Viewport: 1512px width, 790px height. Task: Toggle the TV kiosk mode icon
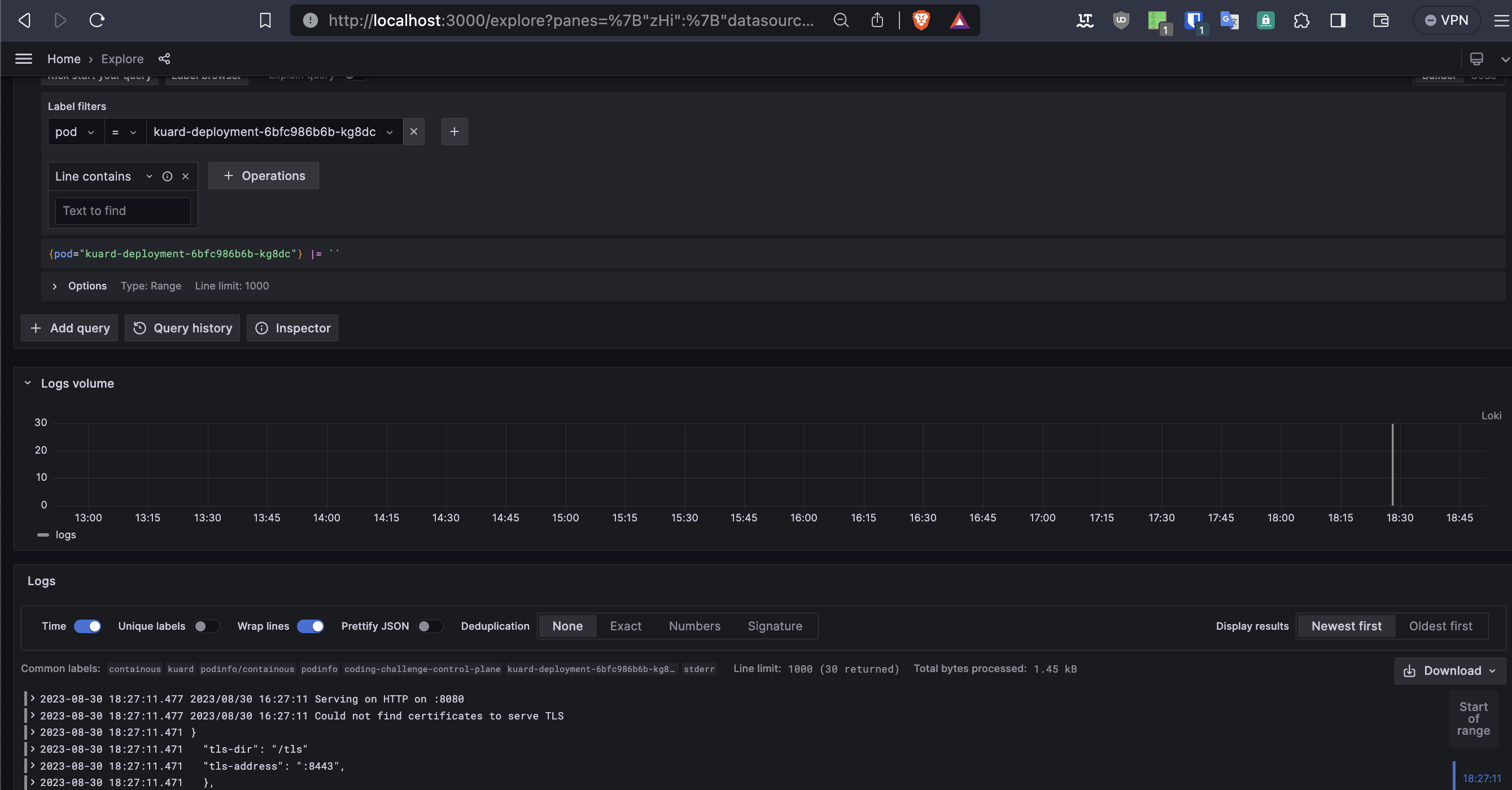tap(1476, 59)
